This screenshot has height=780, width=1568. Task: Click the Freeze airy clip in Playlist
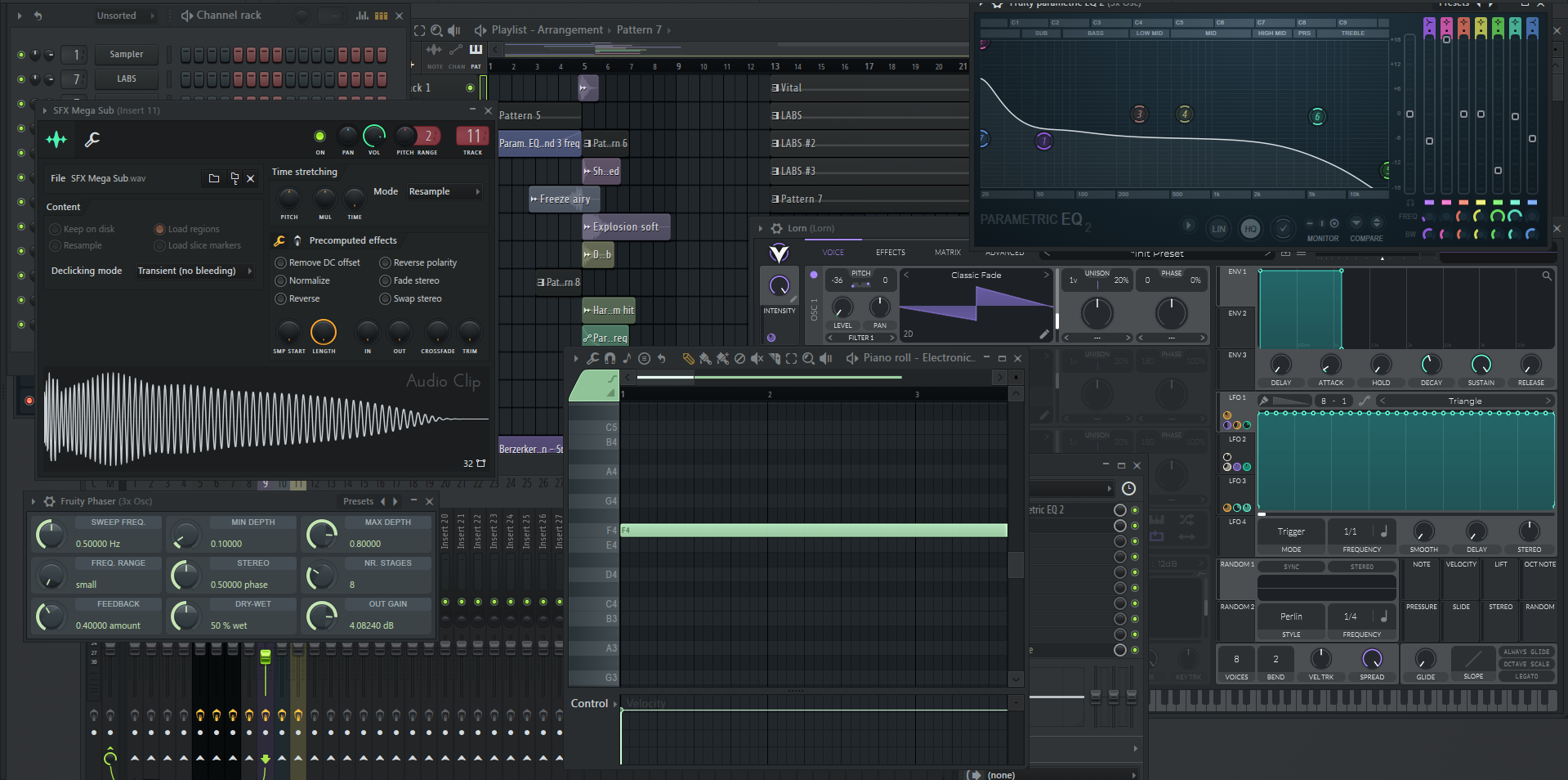(x=565, y=199)
